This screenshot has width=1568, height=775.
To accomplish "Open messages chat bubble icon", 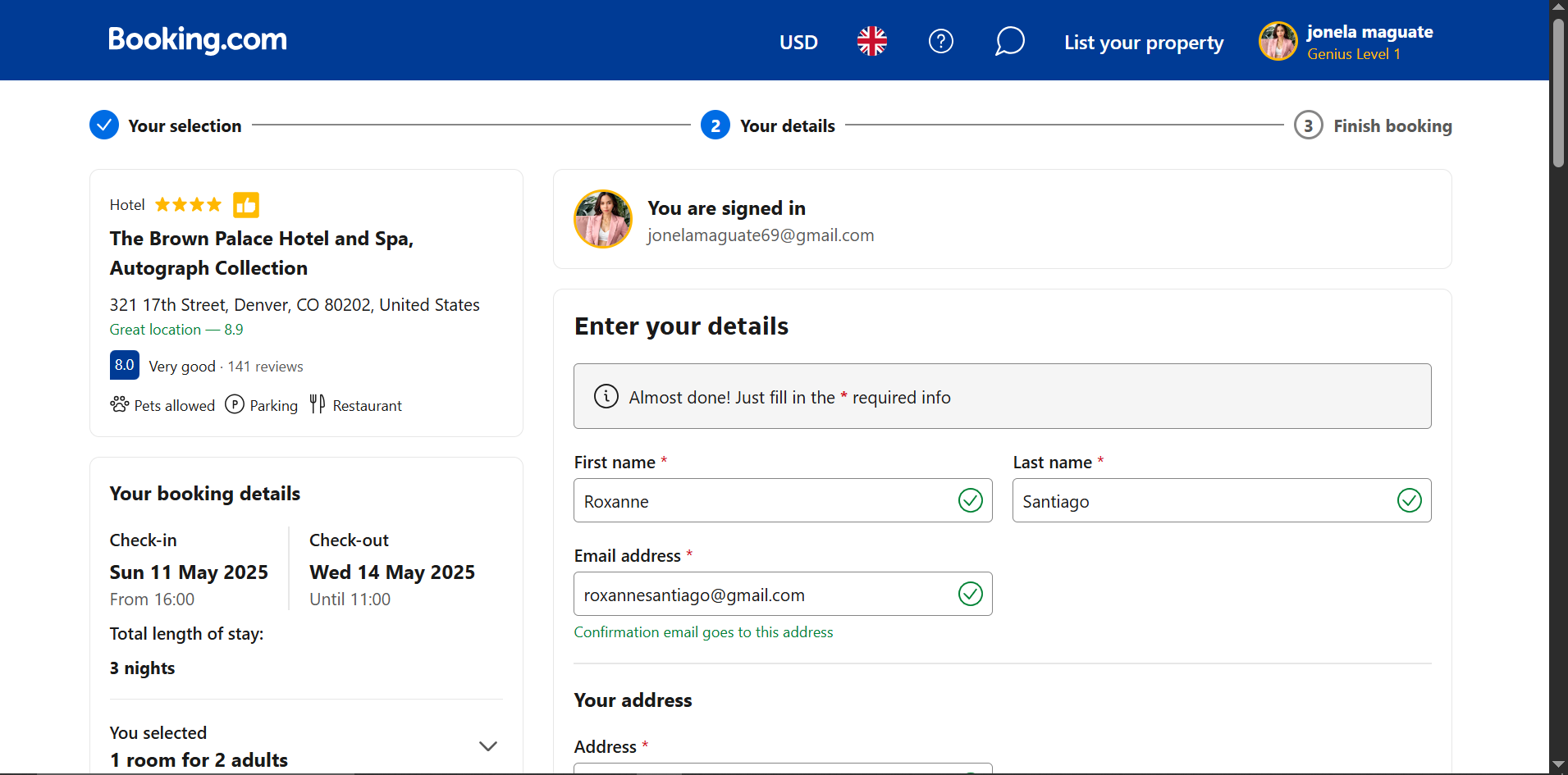I will (1010, 41).
